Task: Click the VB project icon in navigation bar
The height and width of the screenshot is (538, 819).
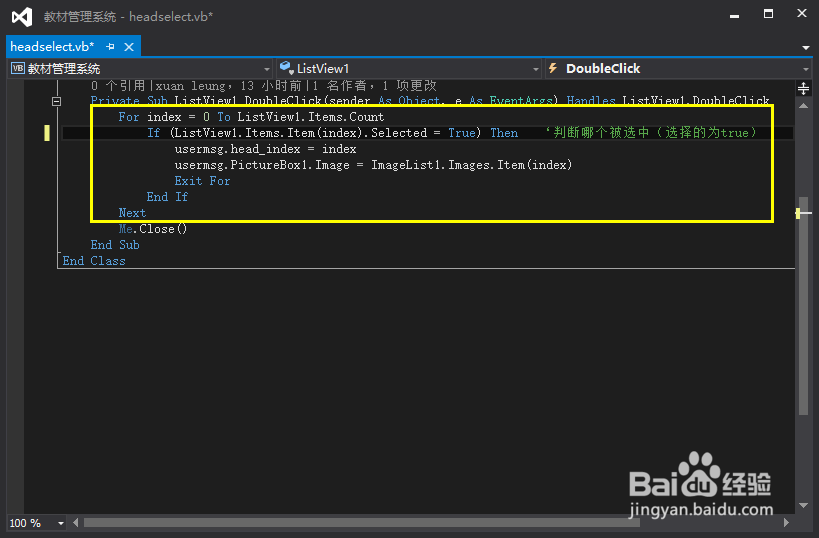Action: click(x=18, y=68)
